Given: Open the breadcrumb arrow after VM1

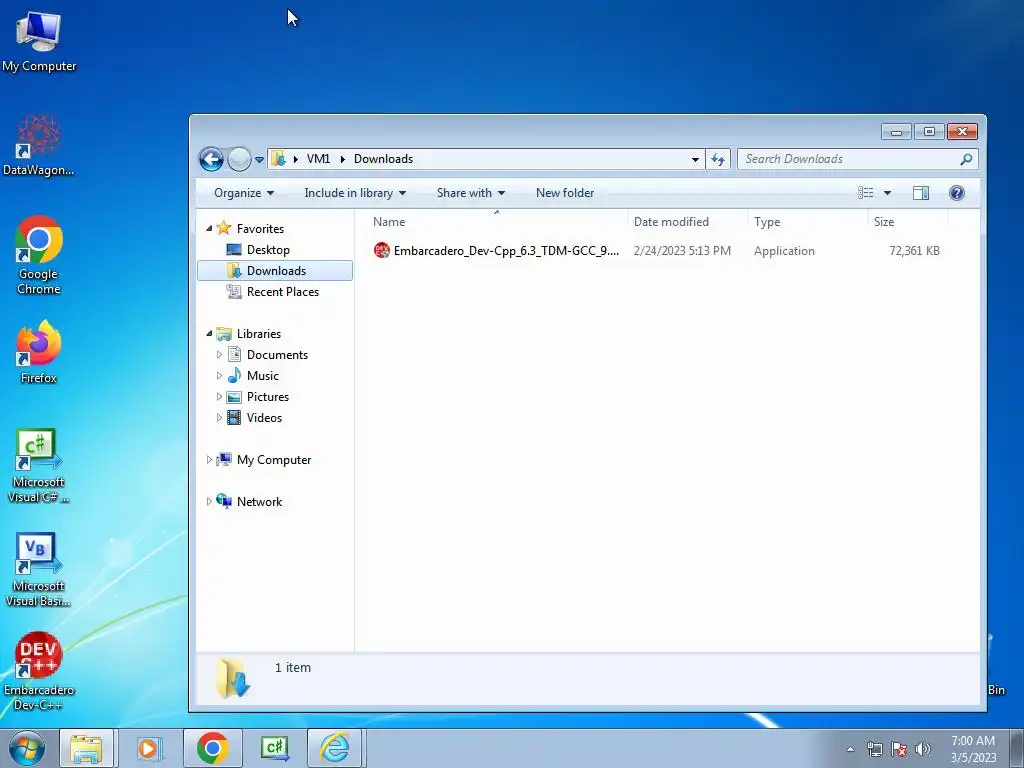Looking at the screenshot, I should click(x=342, y=159).
